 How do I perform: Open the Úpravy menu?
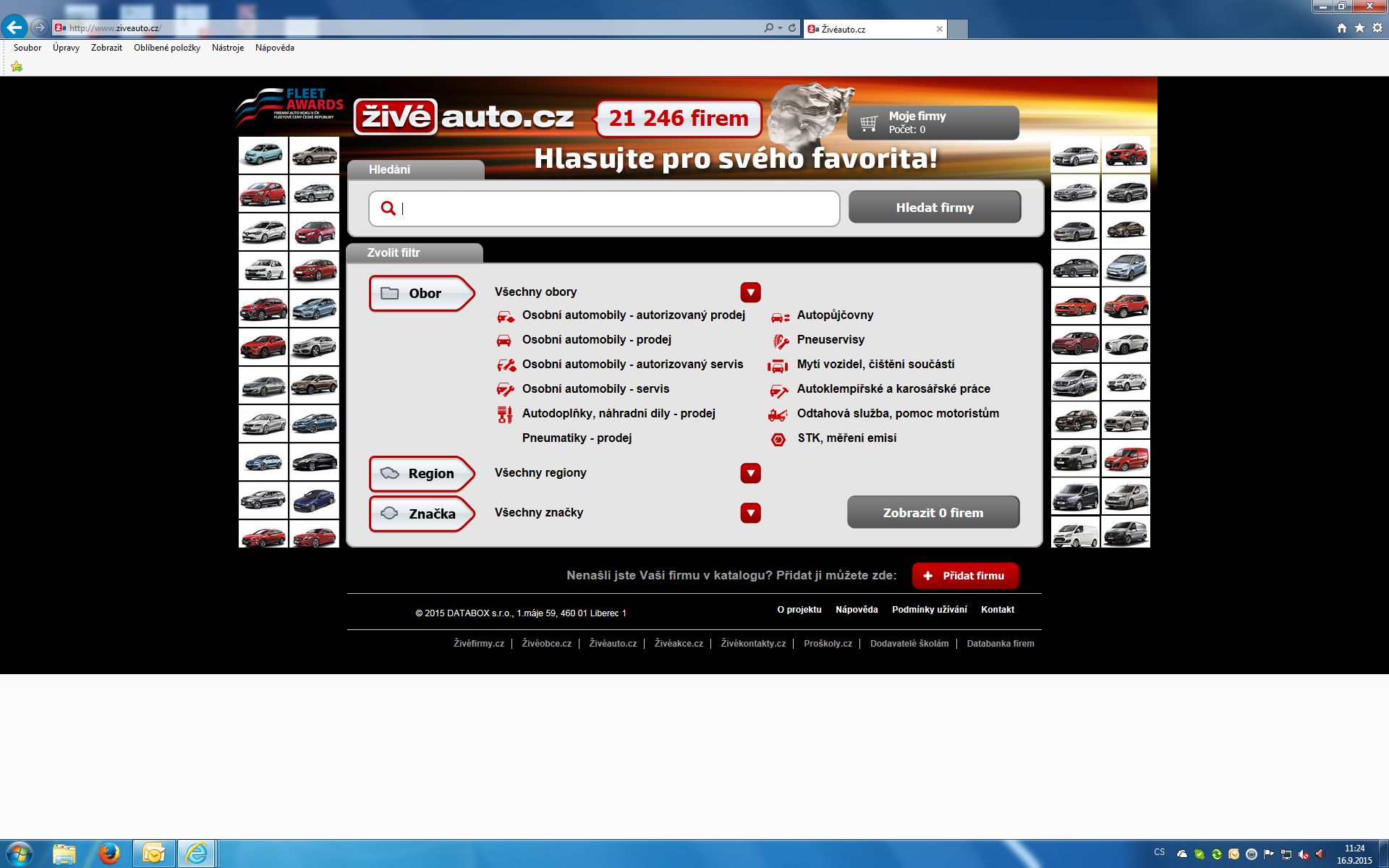click(66, 48)
